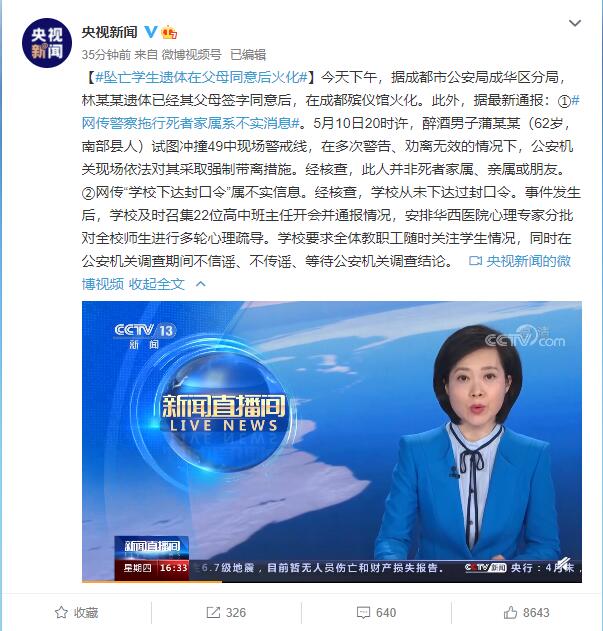Click the gold crown membership badge
The height and width of the screenshot is (631, 603).
(x=169, y=32)
